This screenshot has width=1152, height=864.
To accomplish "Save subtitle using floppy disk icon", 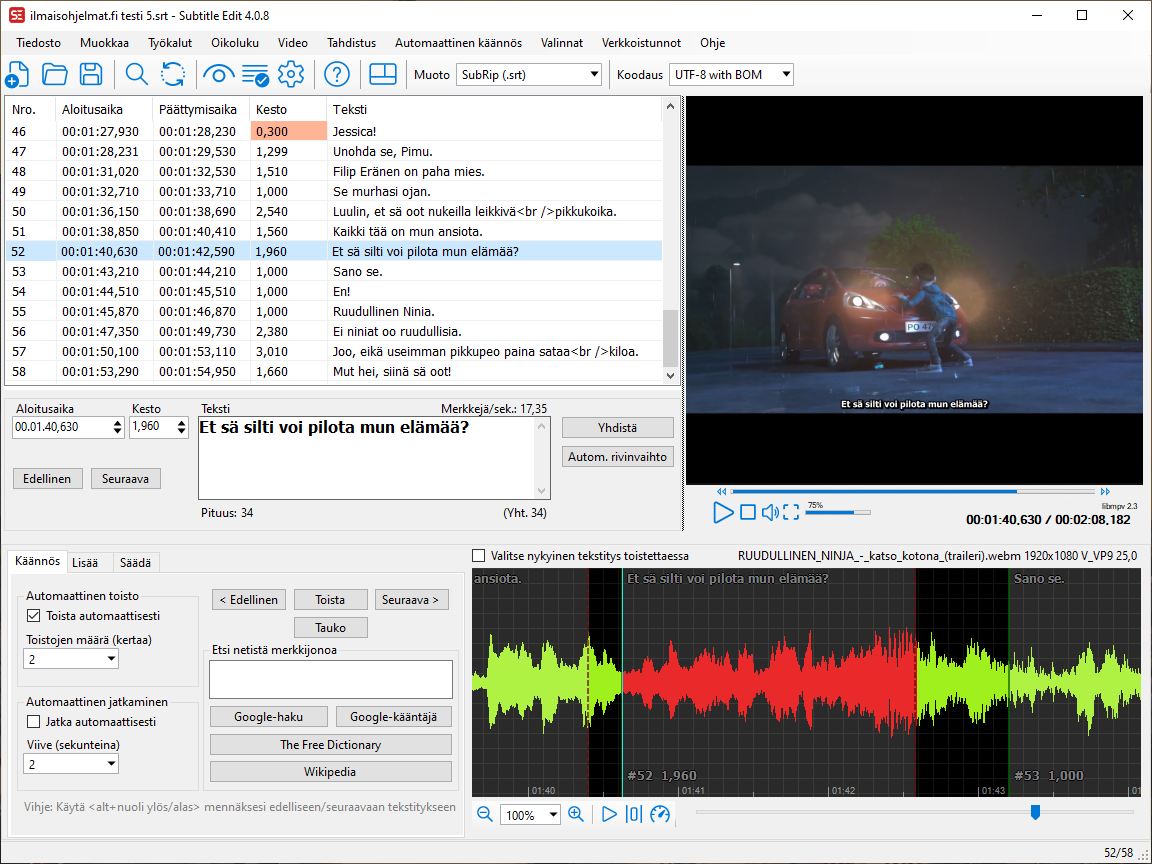I will pos(91,74).
